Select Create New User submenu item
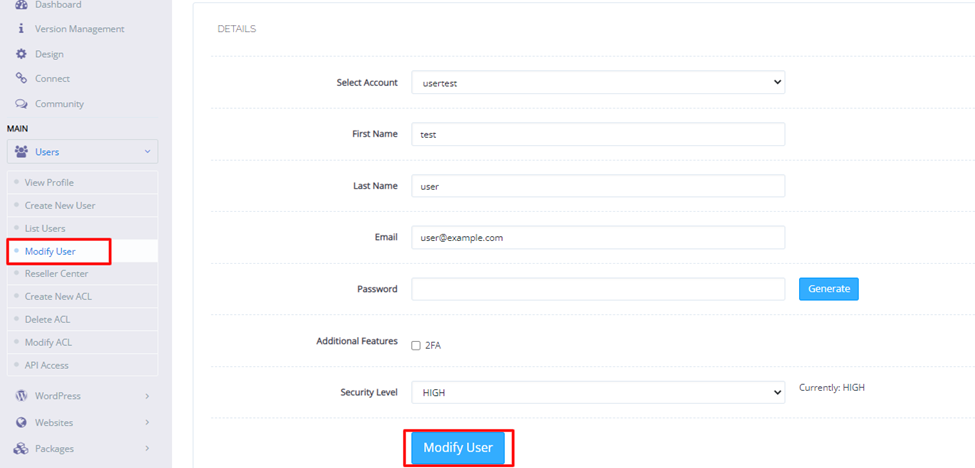This screenshot has height=468, width=975. pyautogui.click(x=83, y=205)
